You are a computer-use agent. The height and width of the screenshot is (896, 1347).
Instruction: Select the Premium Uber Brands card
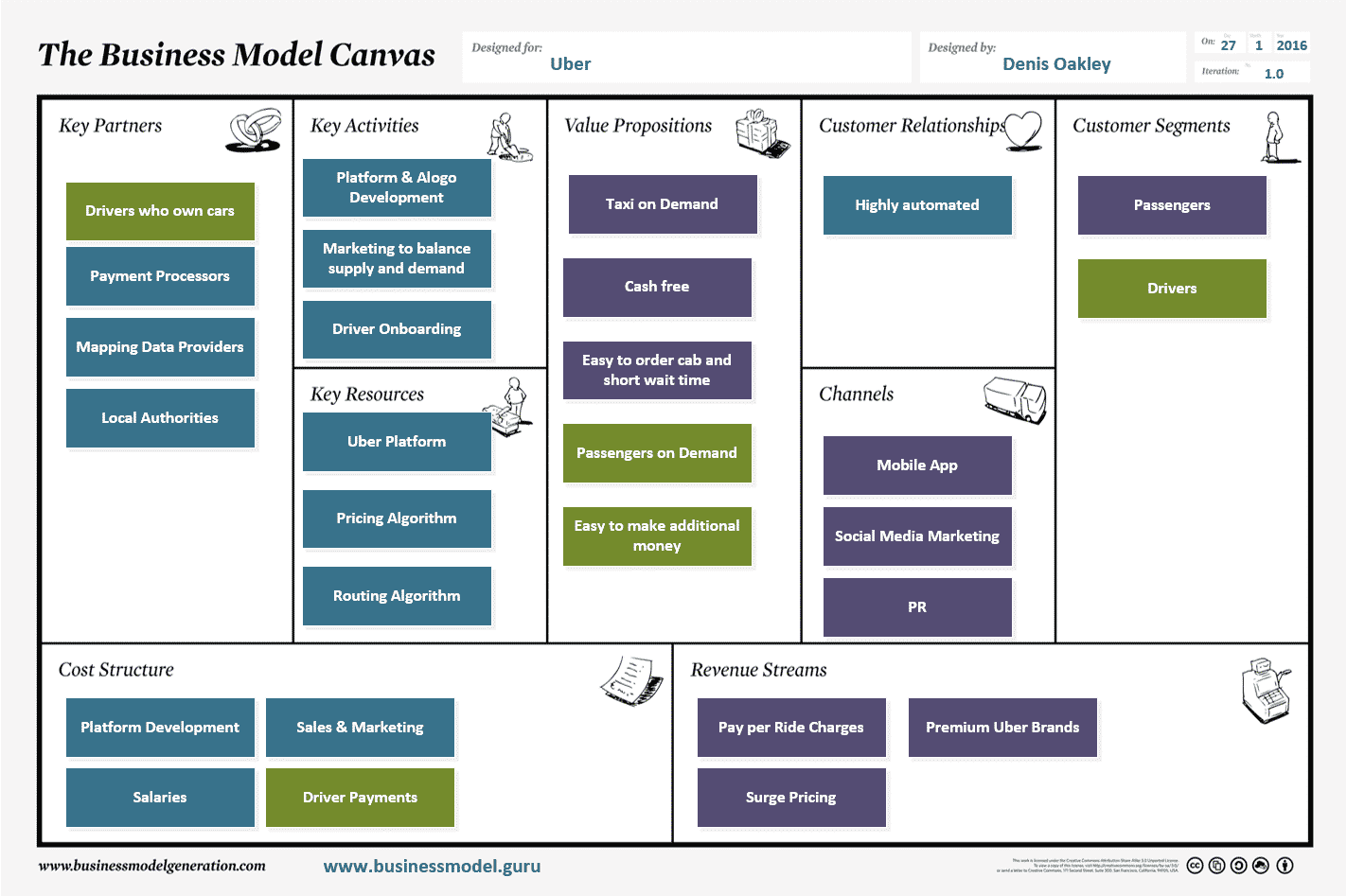pos(1002,728)
